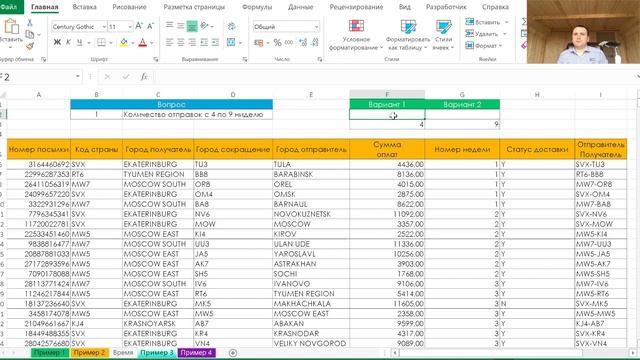The width and height of the screenshot is (640, 360).
Task: Open Стили ячеек gallery
Action: pos(443,35)
